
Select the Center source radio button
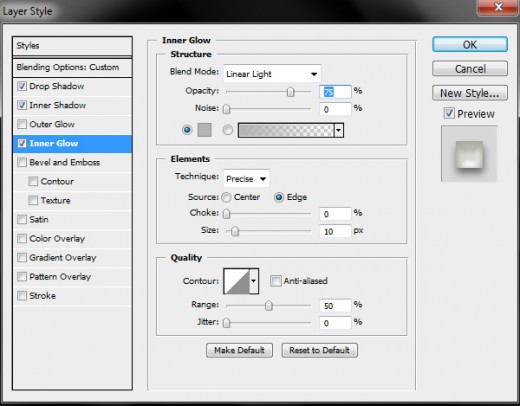[226, 197]
